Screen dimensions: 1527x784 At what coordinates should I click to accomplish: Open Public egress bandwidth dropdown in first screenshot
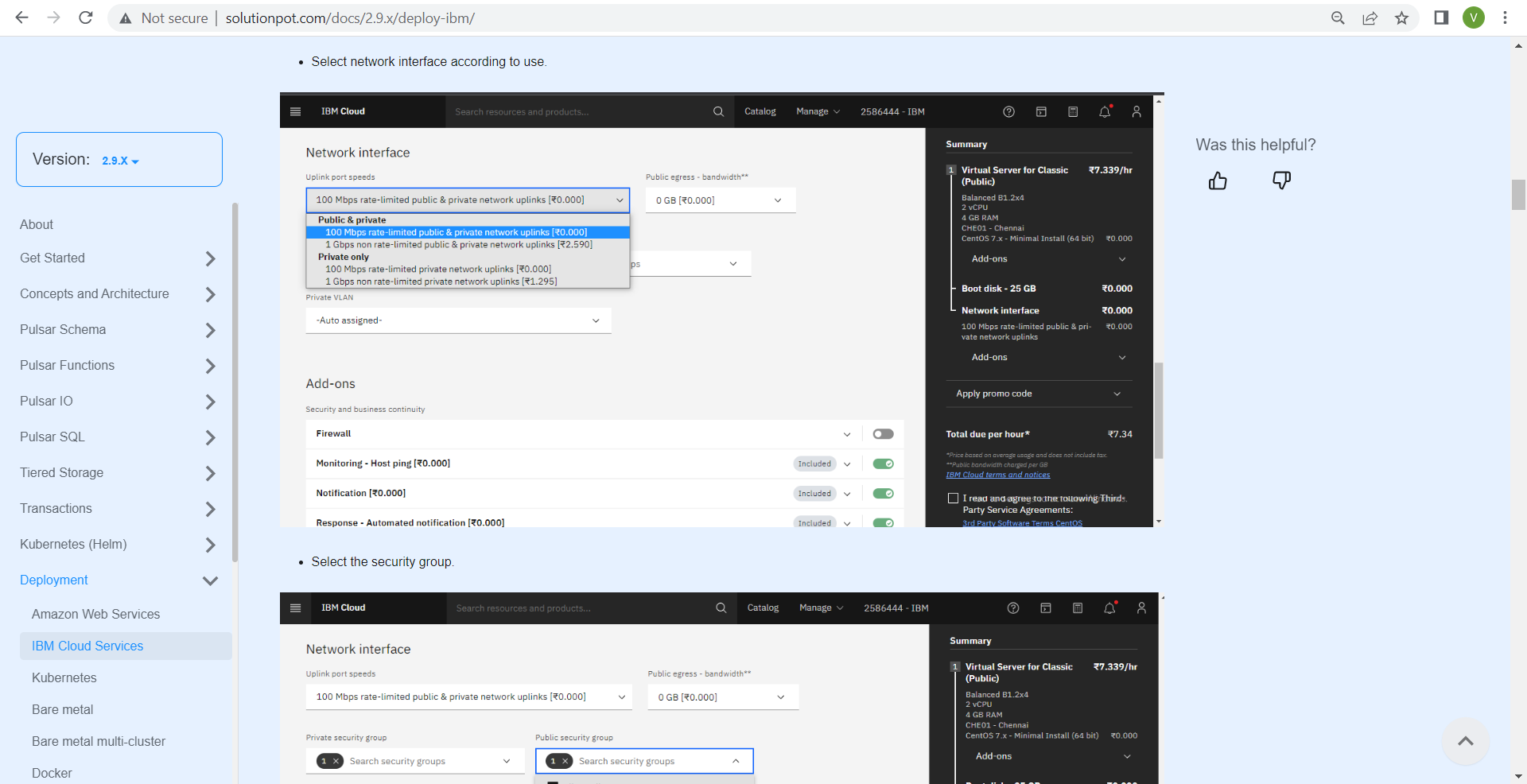click(721, 200)
